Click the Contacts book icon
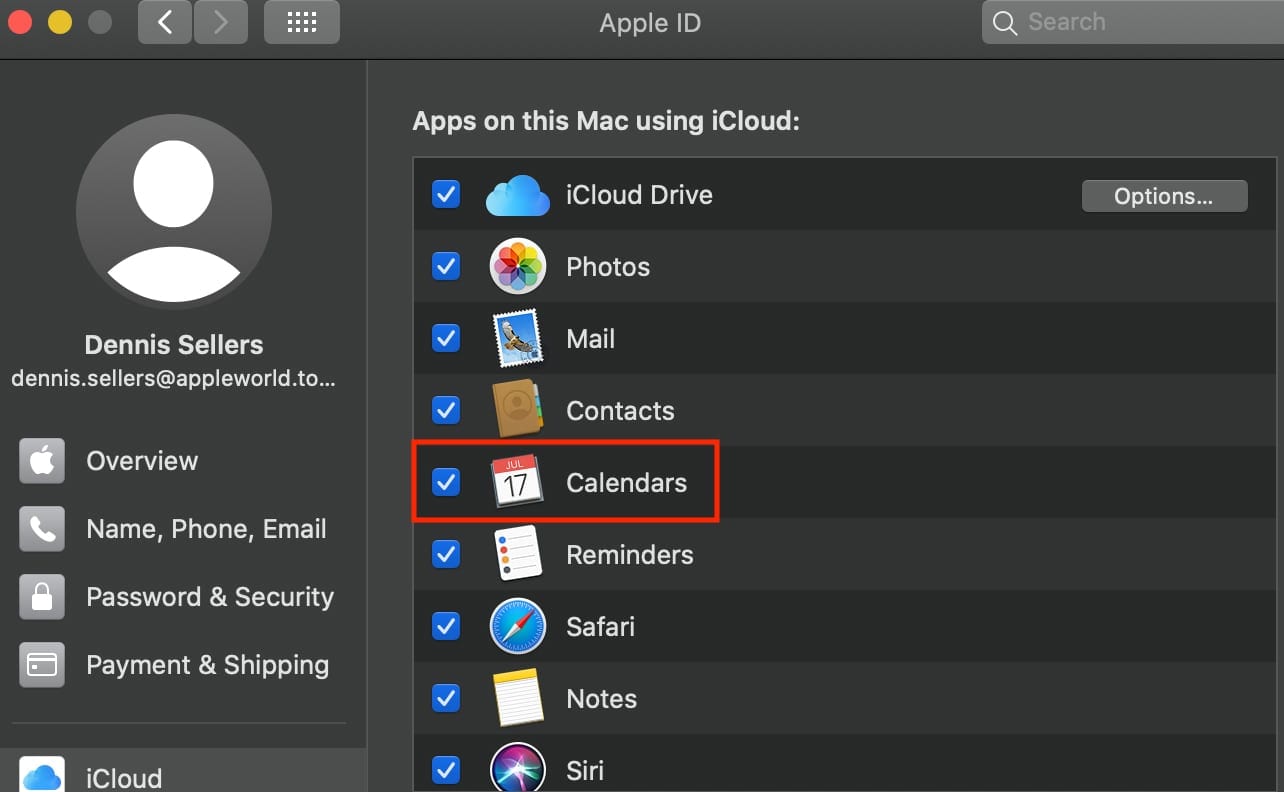 pos(517,411)
